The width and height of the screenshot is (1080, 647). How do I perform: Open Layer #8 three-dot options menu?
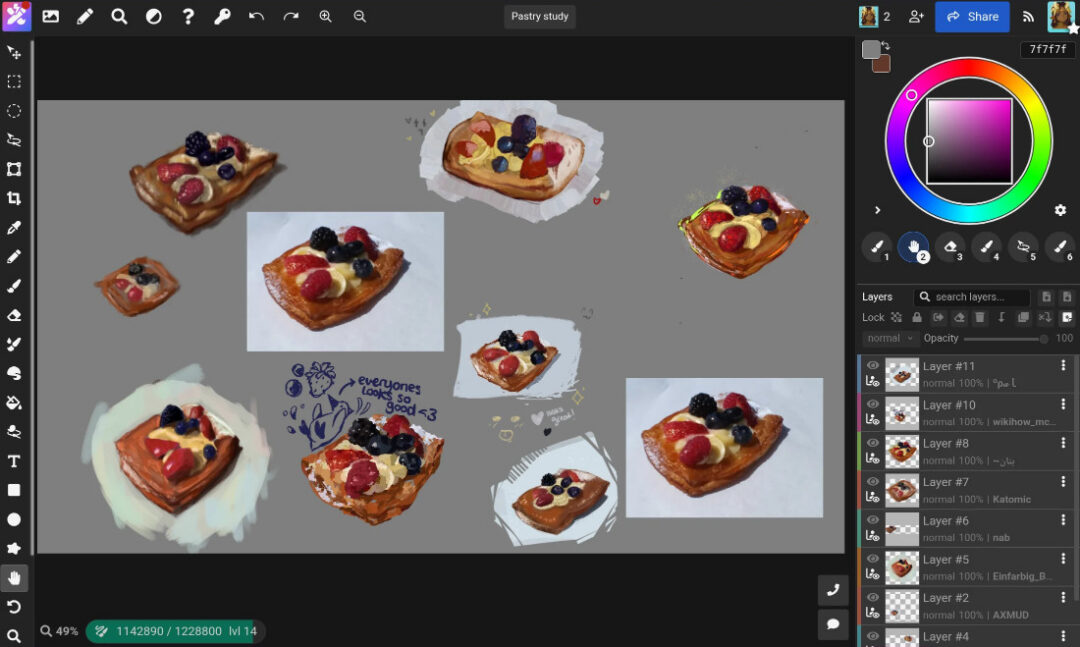click(x=1063, y=443)
